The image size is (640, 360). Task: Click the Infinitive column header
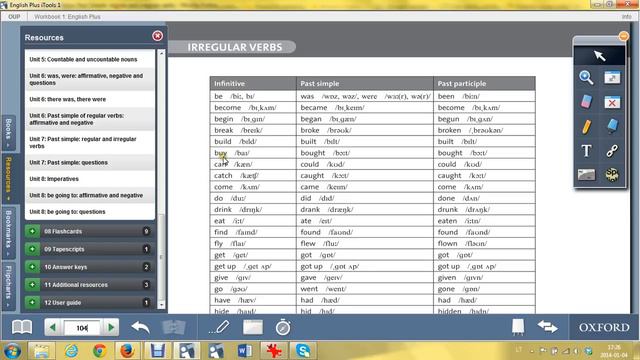(x=253, y=83)
